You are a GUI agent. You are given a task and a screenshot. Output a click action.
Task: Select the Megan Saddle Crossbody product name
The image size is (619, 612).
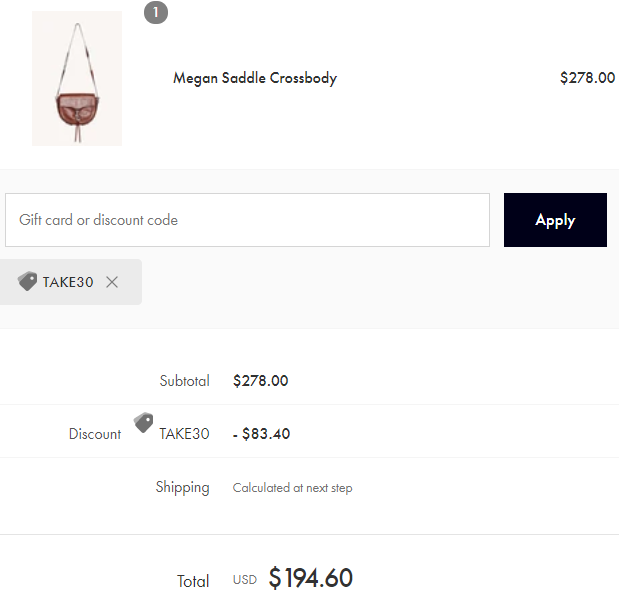click(255, 78)
